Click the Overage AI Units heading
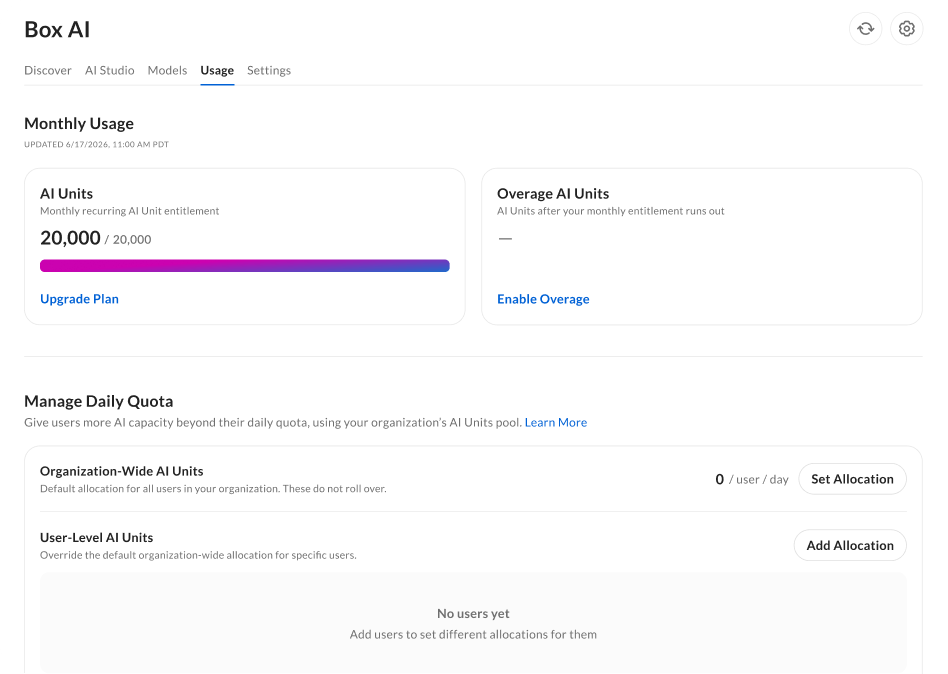 pyautogui.click(x=553, y=193)
